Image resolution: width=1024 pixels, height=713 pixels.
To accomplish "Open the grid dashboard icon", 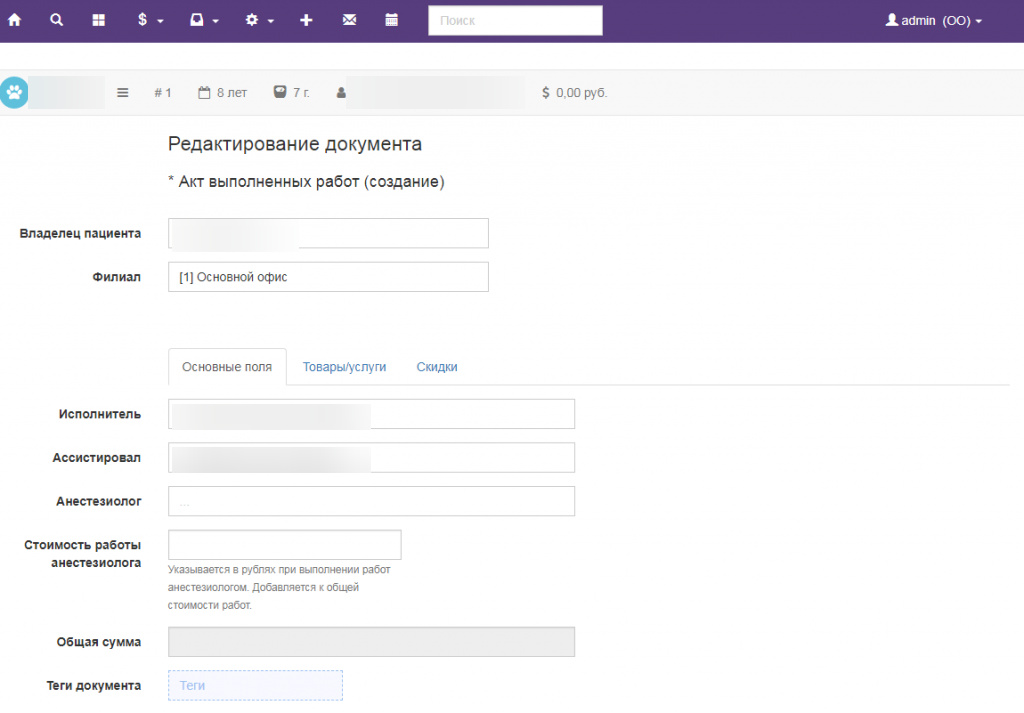I will pos(99,20).
